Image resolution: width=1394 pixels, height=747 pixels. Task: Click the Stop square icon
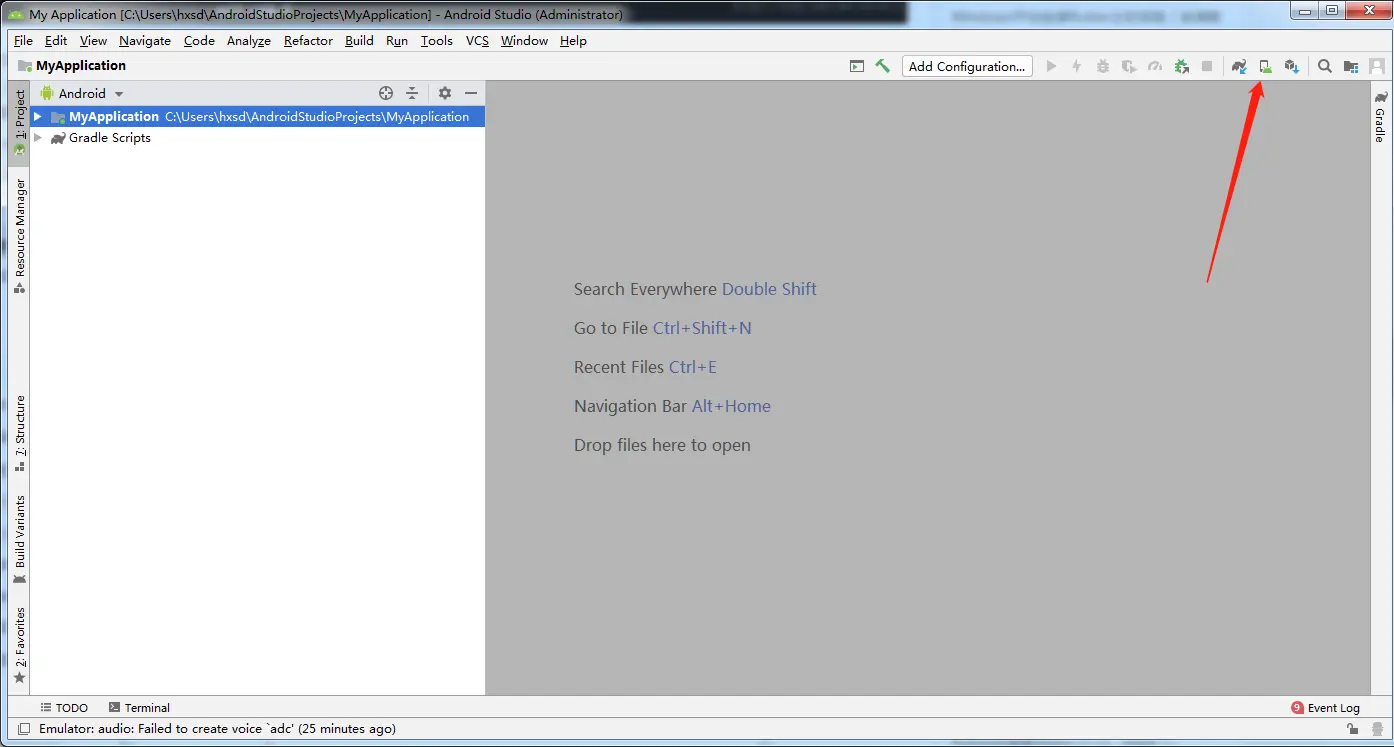pyautogui.click(x=1207, y=67)
